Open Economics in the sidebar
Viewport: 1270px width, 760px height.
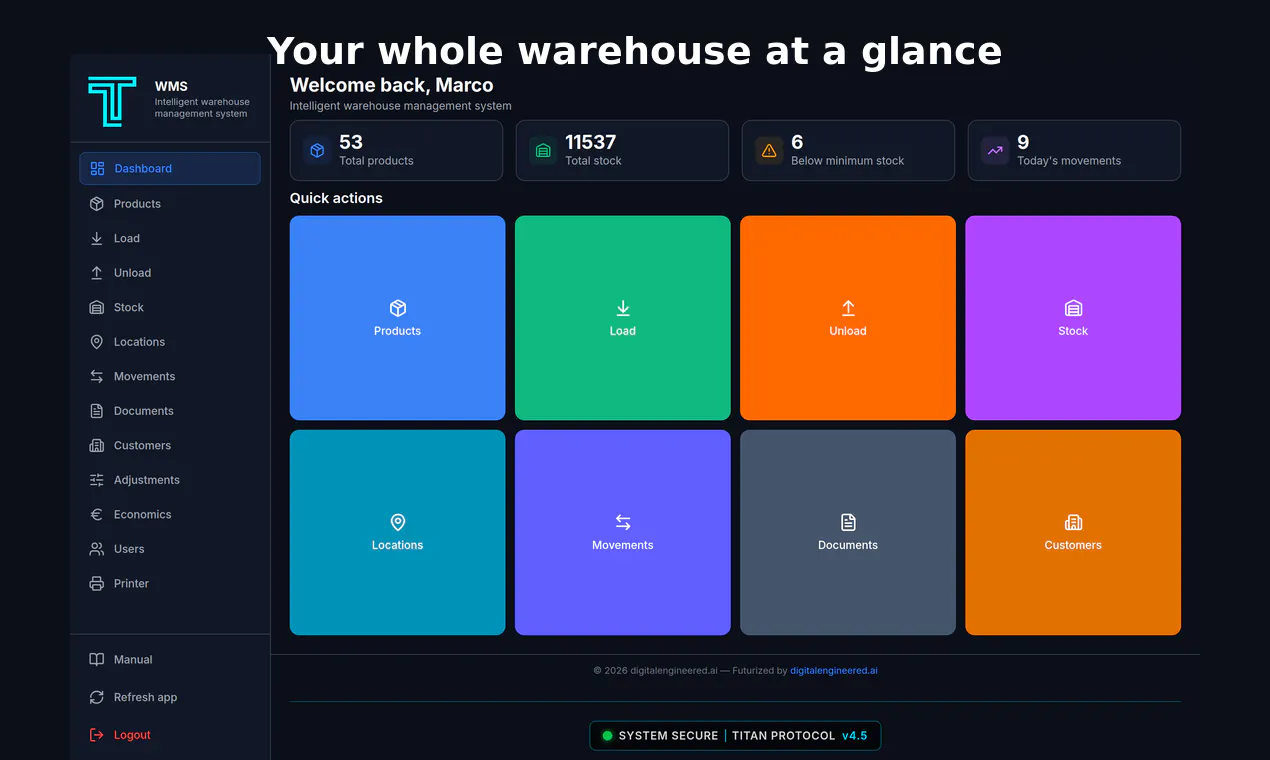[x=170, y=514]
